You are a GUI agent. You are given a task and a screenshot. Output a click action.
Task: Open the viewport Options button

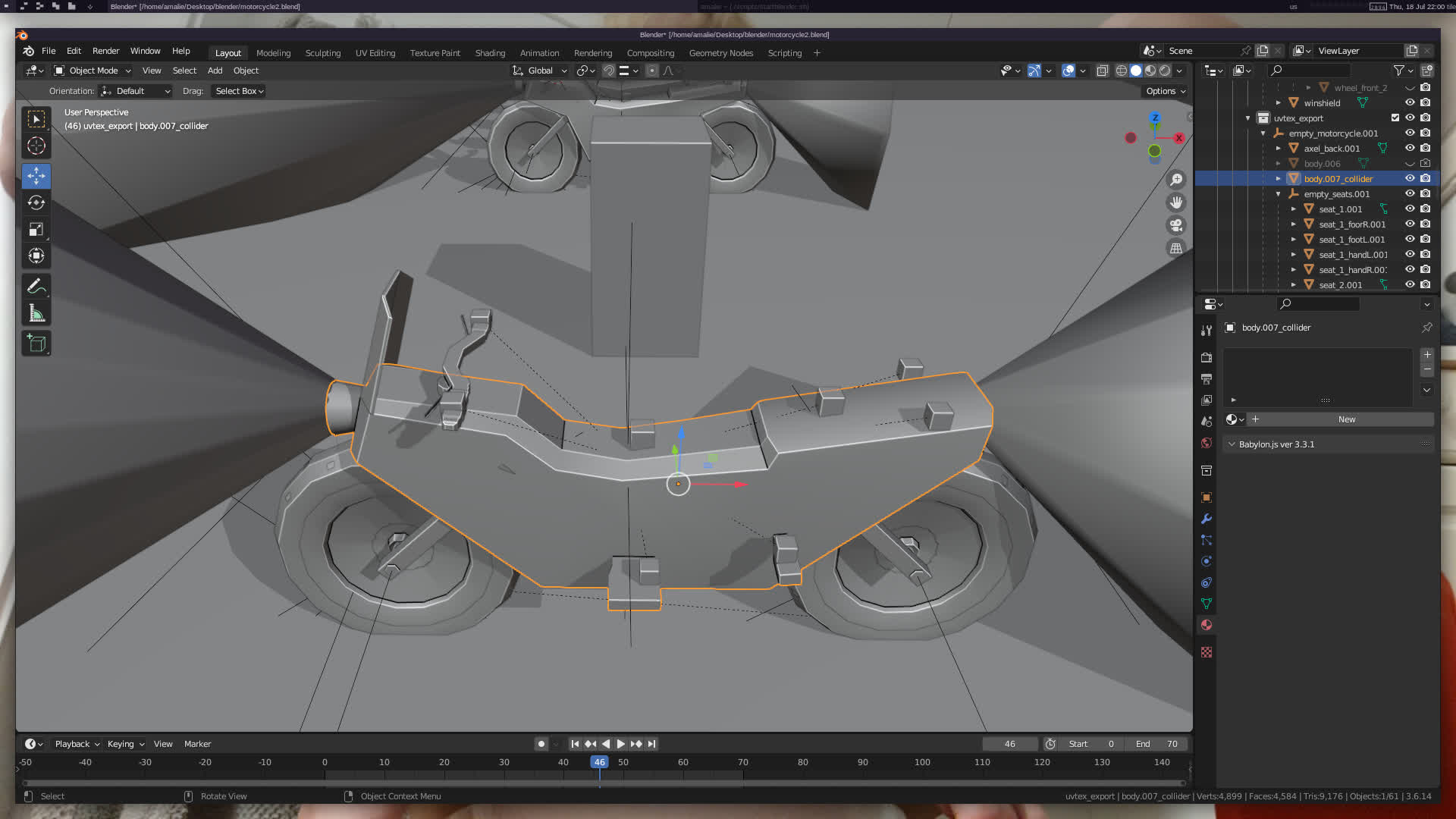click(1166, 91)
